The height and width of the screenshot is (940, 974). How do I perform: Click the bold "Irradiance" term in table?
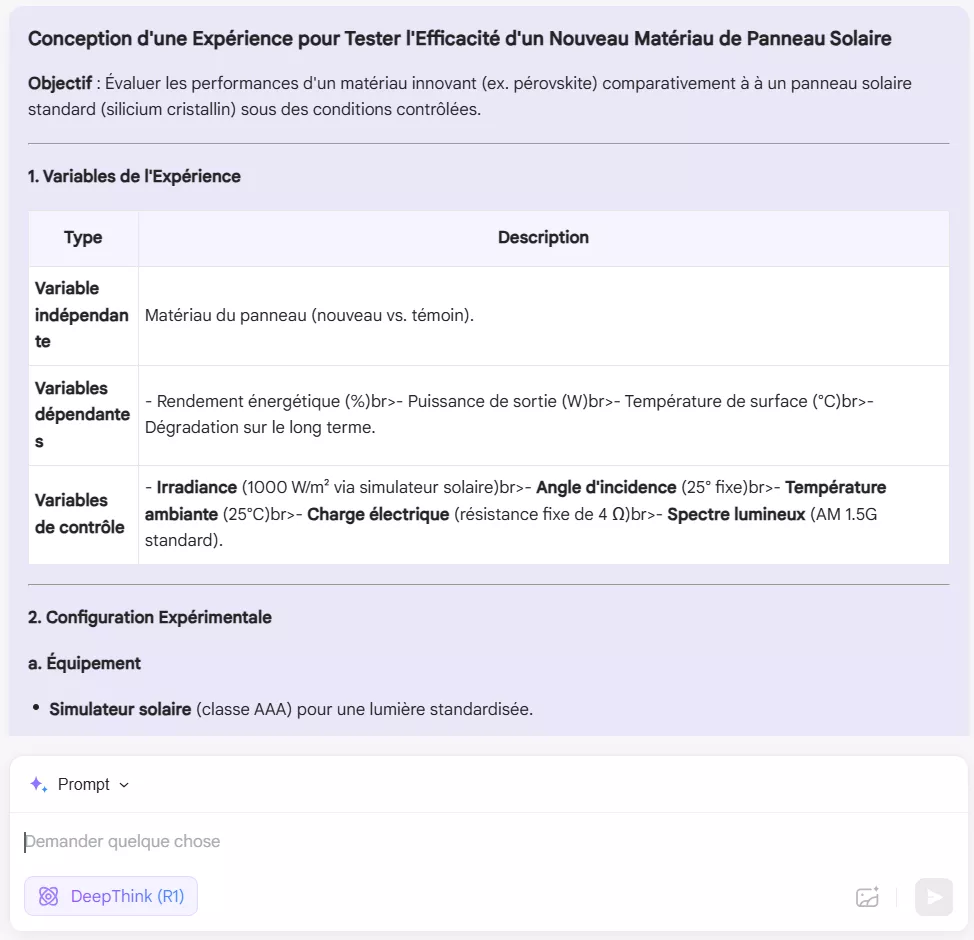(x=197, y=487)
